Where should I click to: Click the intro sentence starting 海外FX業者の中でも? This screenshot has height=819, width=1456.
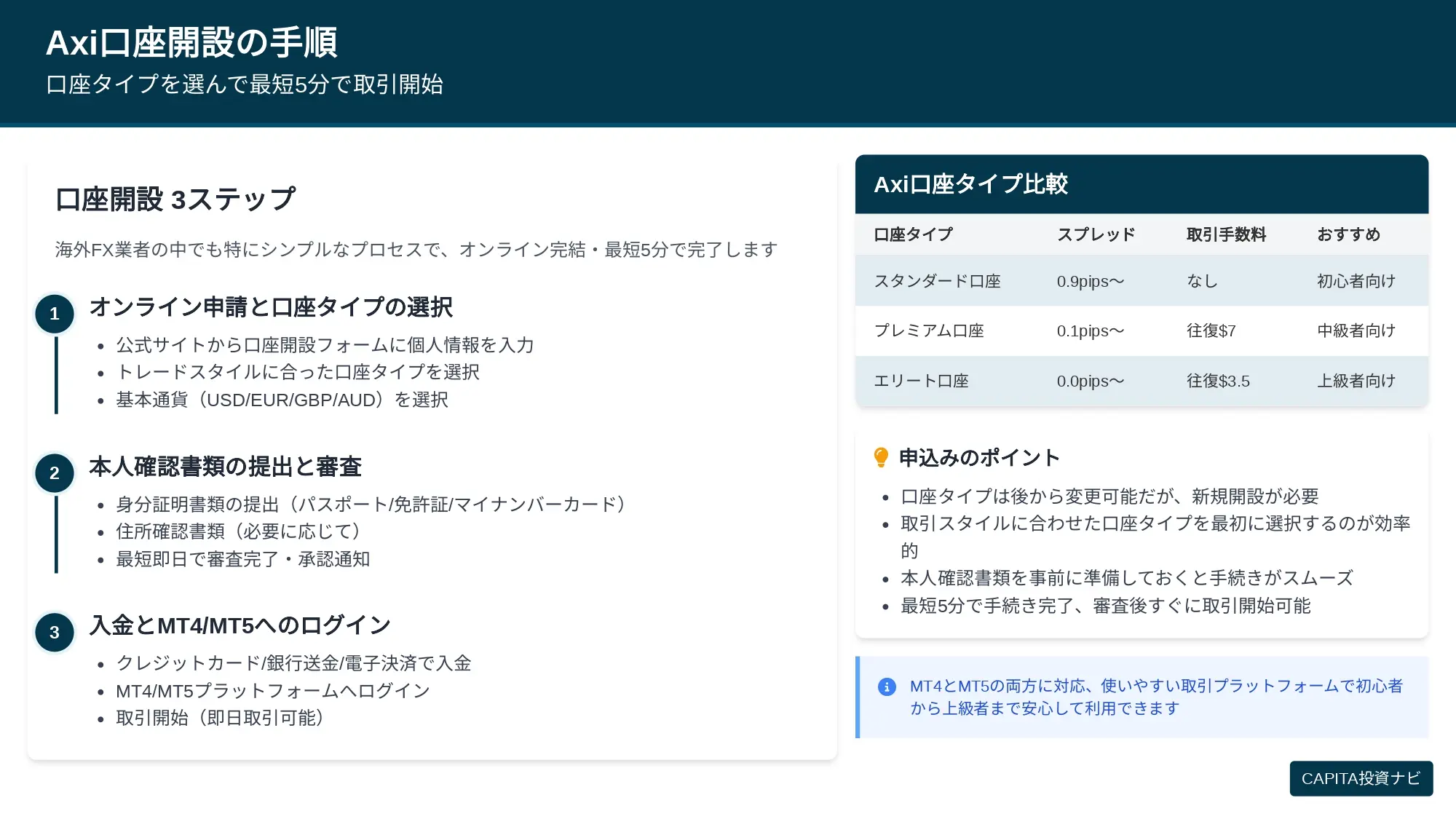416,250
